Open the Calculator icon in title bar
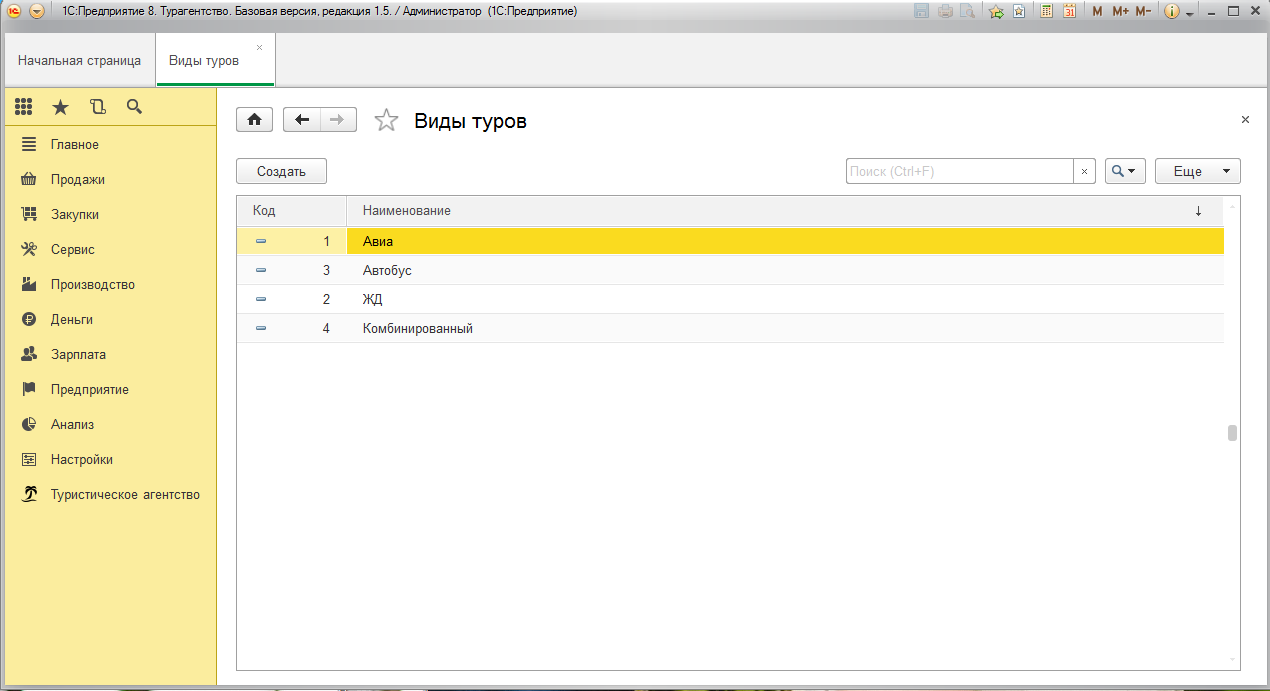Screen dimensions: 1270x691 [x=1046, y=11]
